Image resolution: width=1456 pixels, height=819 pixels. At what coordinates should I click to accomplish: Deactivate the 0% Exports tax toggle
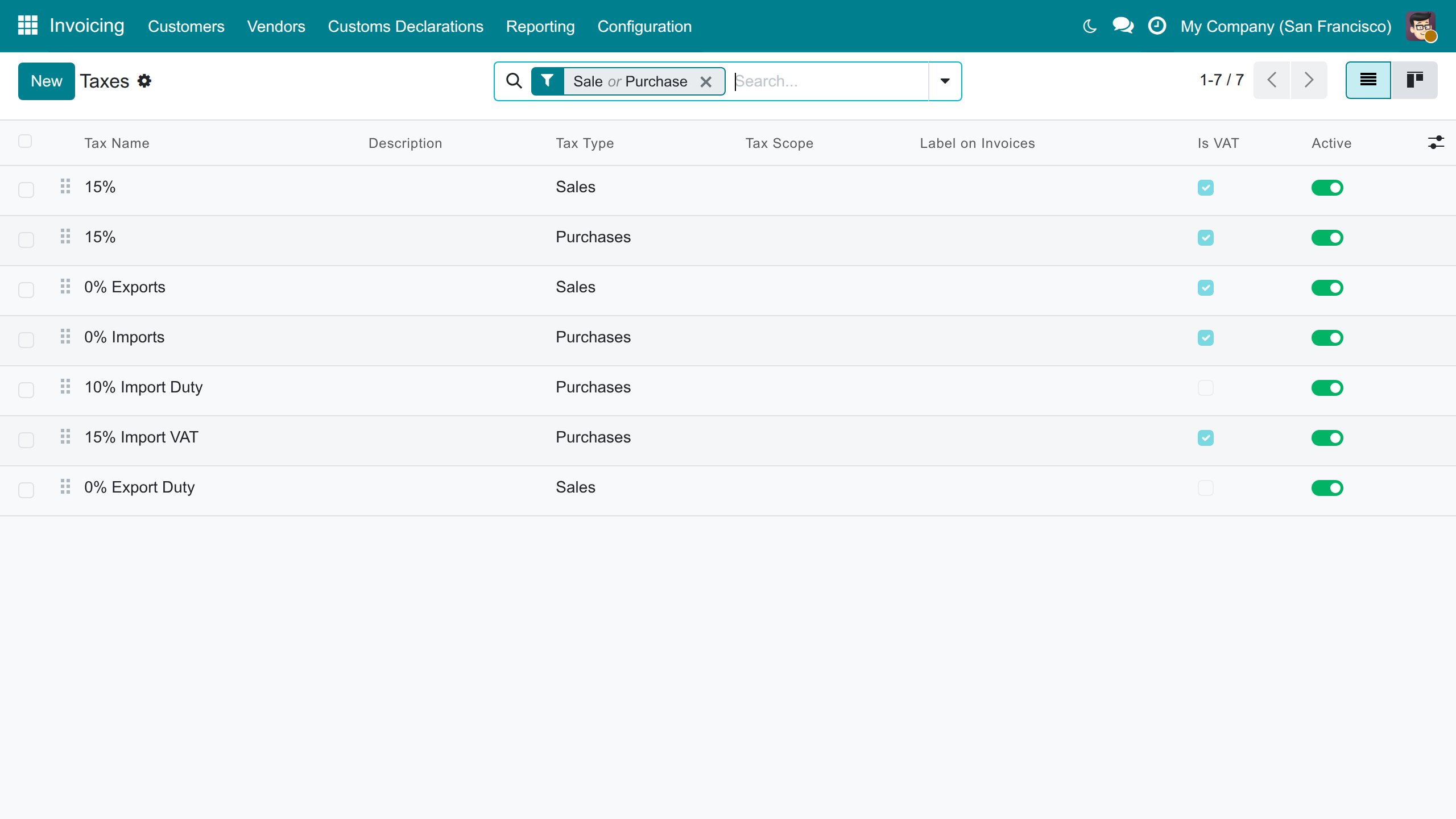[1327, 288]
